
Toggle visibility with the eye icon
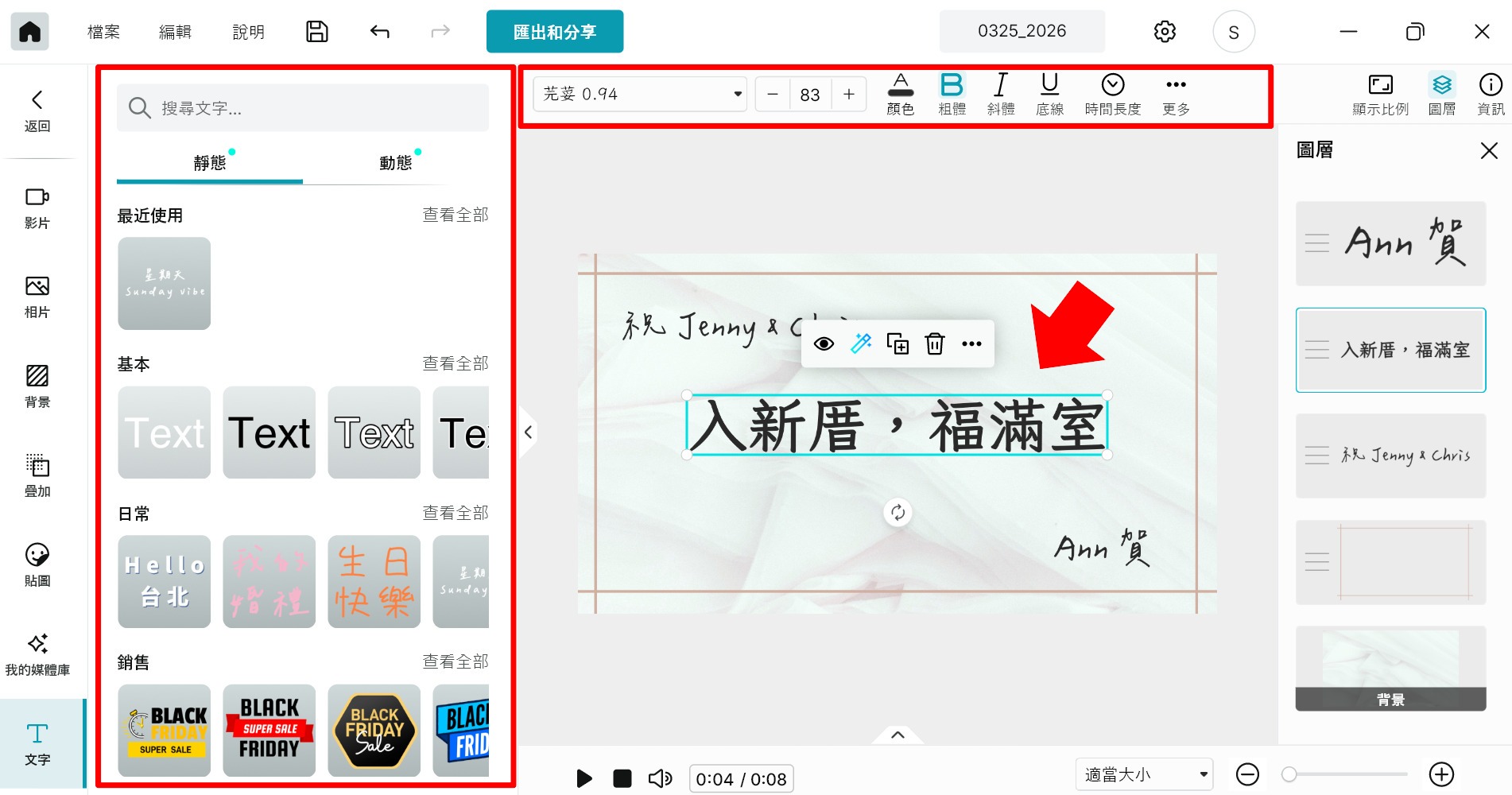click(824, 343)
